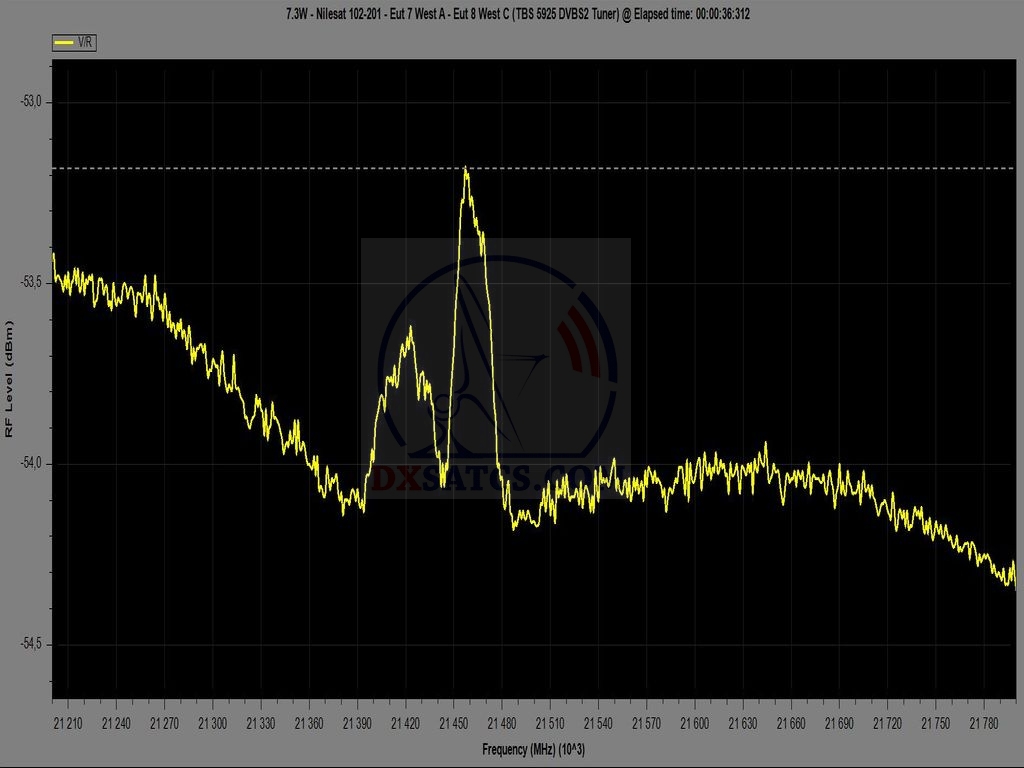Screen dimensions: 1024x768
Task: Click the 21 300 frequency tick label
Action: click(213, 723)
